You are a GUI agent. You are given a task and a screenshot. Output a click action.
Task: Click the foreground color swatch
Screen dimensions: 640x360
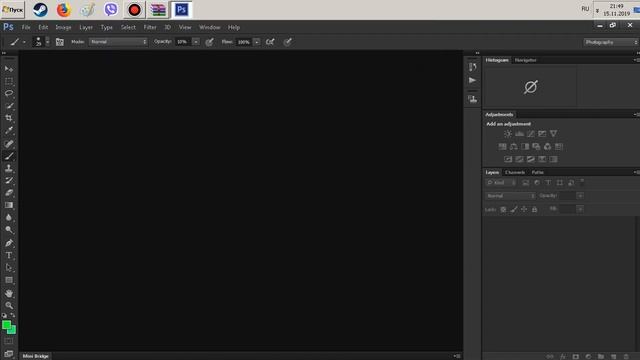pyautogui.click(x=6, y=325)
